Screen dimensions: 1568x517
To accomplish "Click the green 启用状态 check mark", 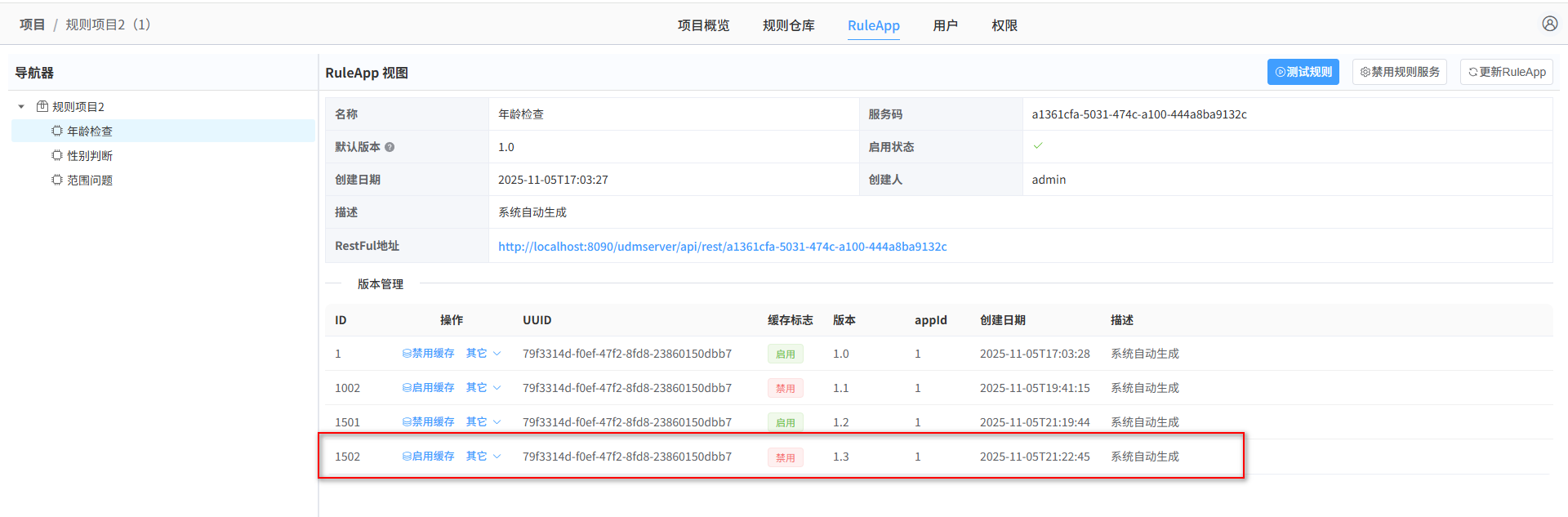I will [x=1038, y=146].
